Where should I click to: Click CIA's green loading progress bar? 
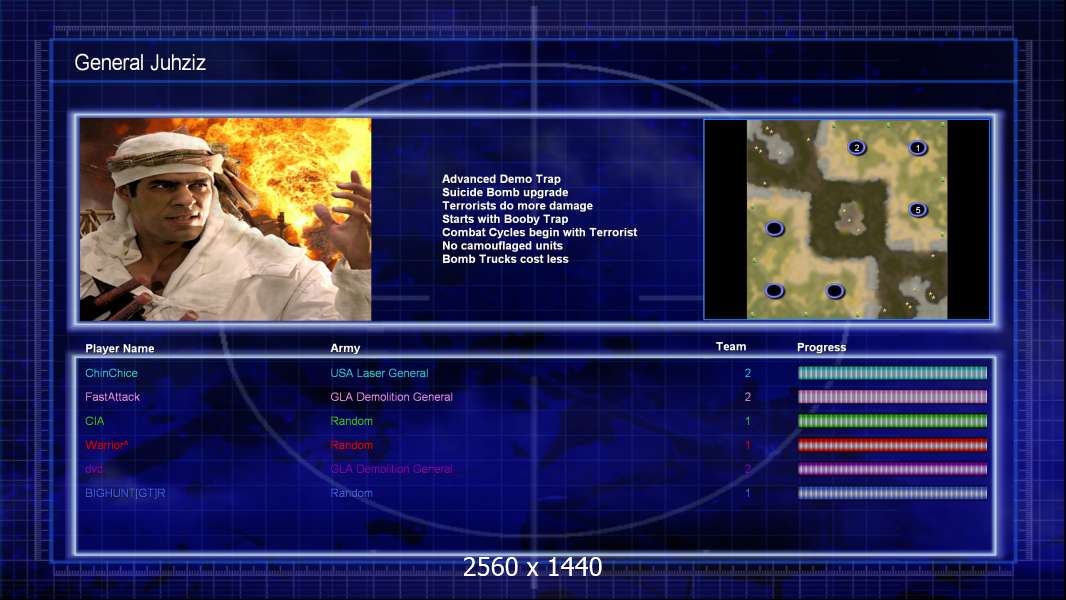coord(893,421)
